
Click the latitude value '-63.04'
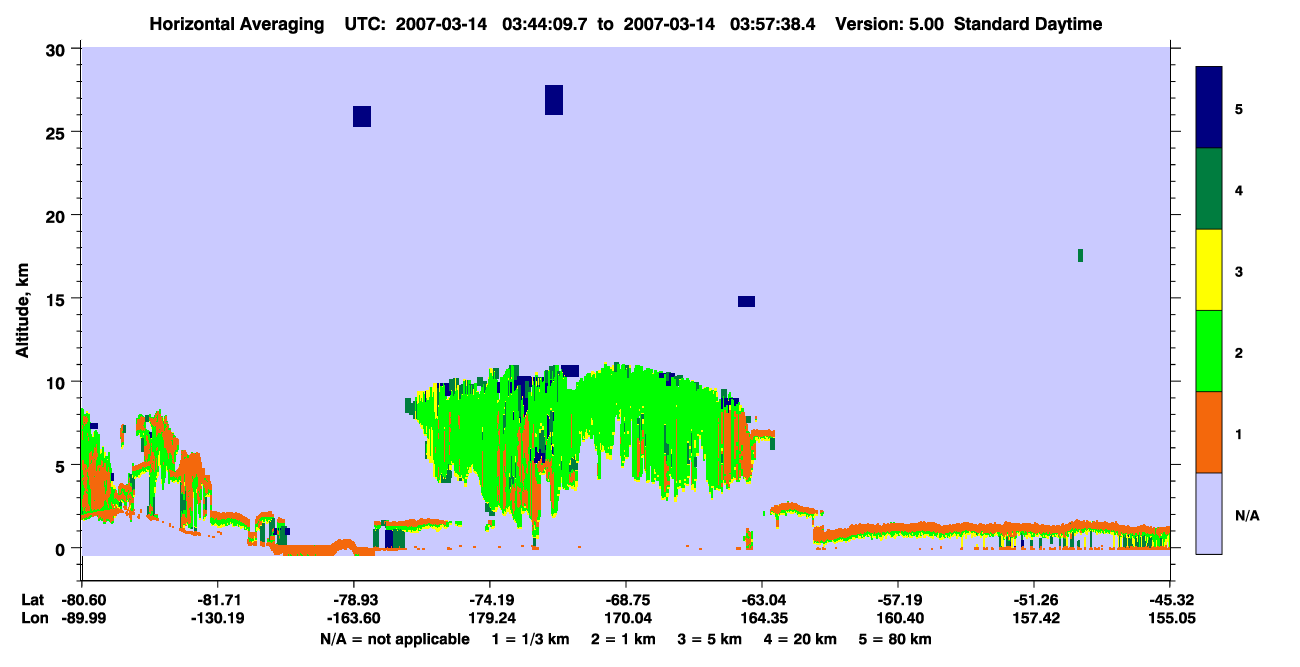(x=762, y=600)
